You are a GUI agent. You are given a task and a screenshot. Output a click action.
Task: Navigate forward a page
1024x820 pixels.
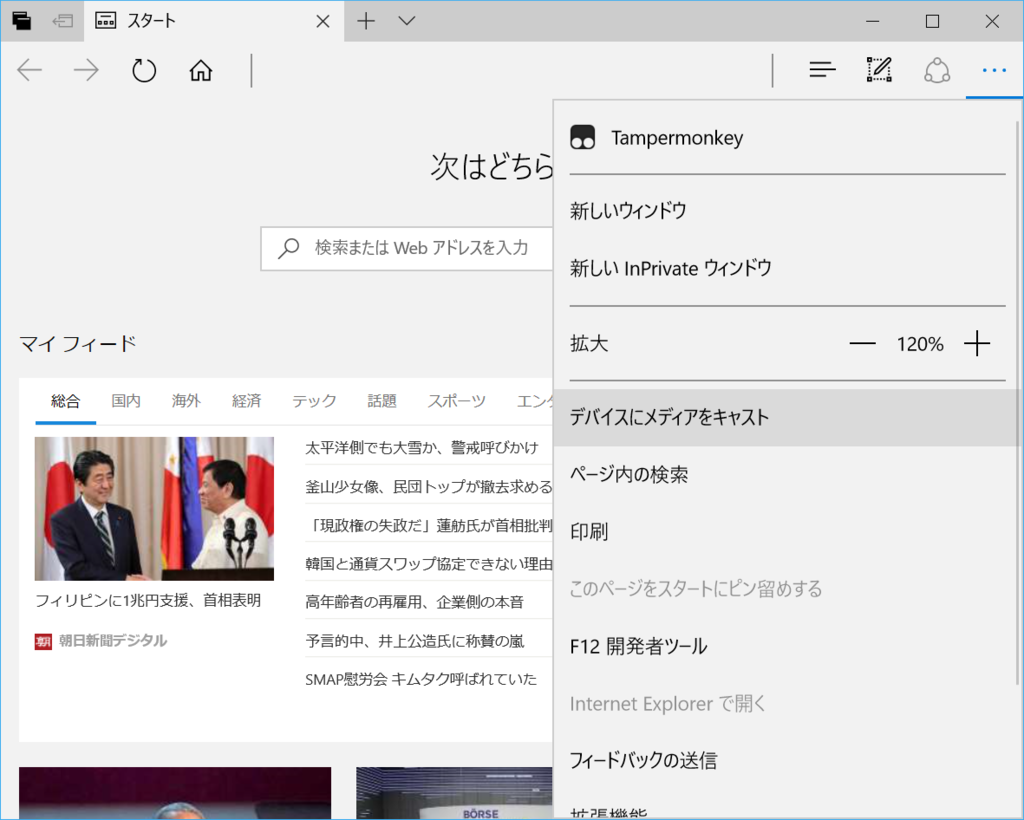pos(86,69)
